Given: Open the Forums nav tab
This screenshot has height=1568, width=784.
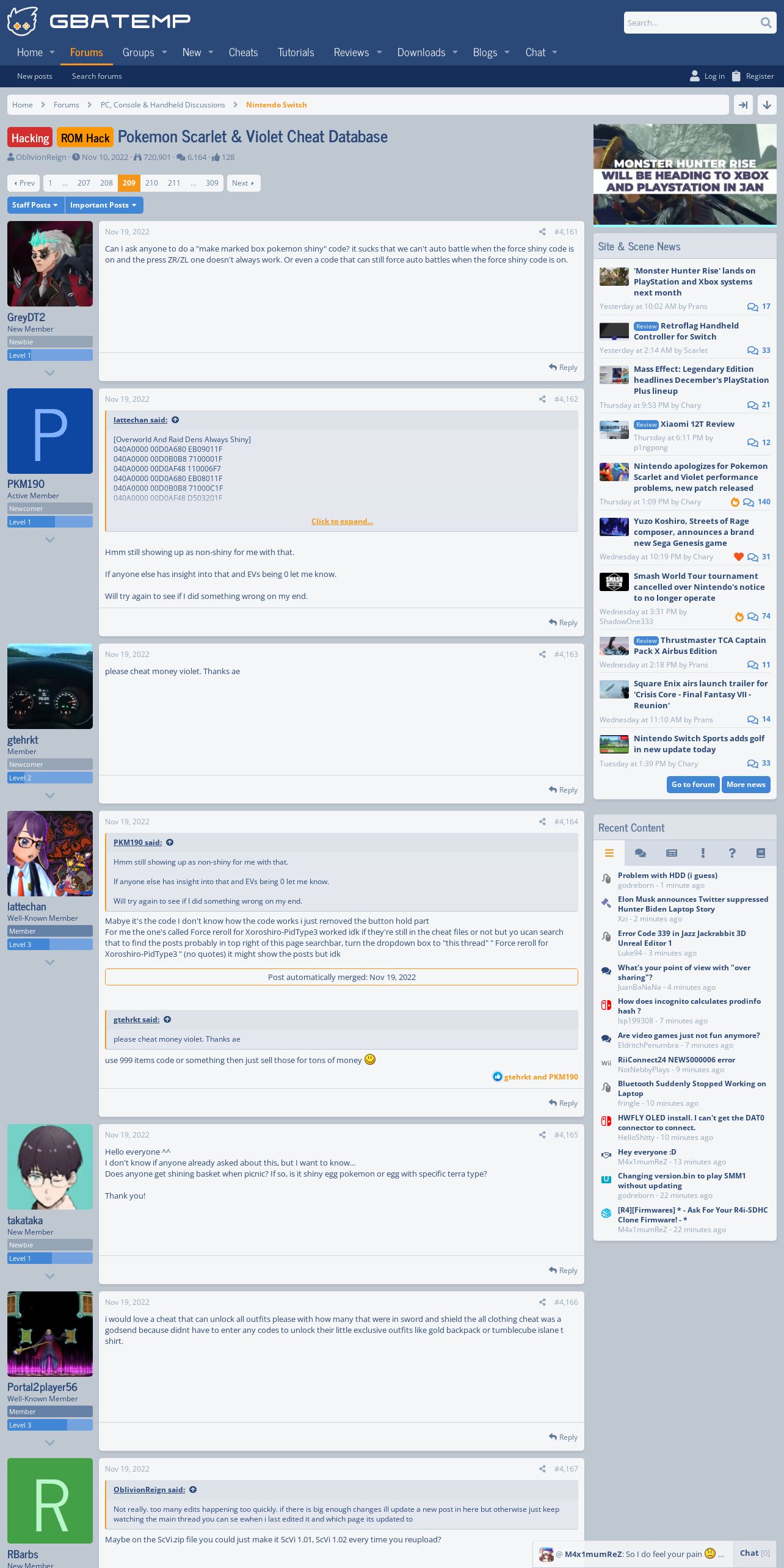Looking at the screenshot, I should (x=86, y=53).
